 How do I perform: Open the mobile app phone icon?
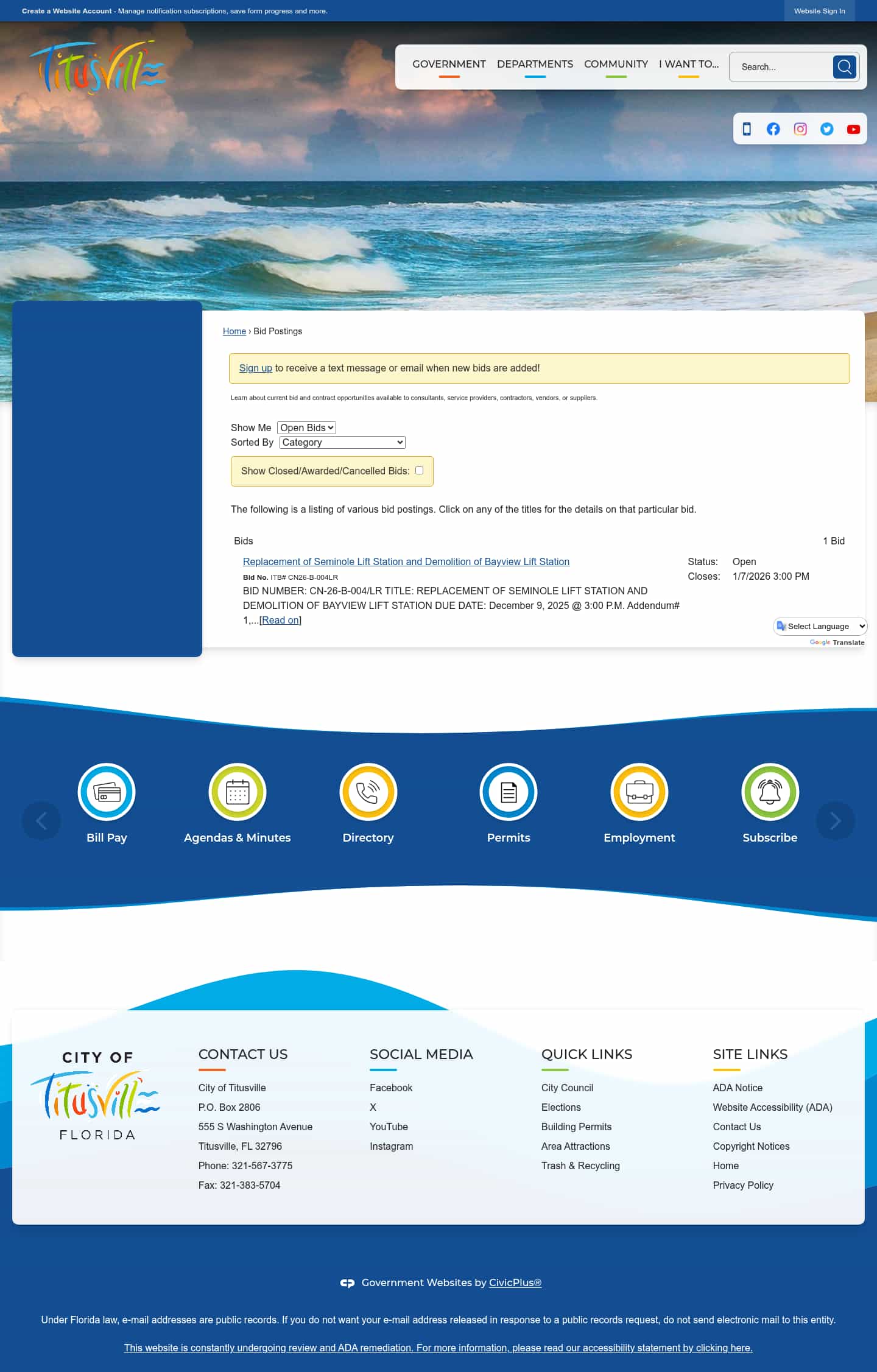[747, 129]
